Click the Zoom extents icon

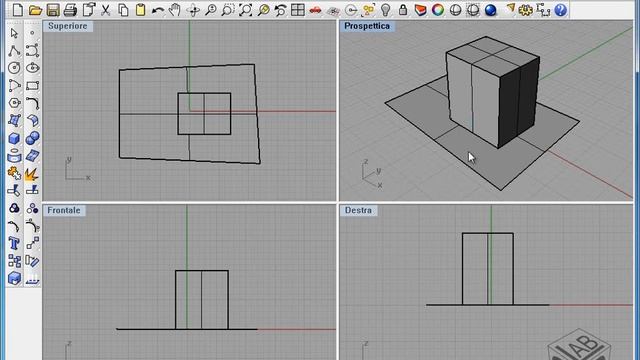coord(245,9)
